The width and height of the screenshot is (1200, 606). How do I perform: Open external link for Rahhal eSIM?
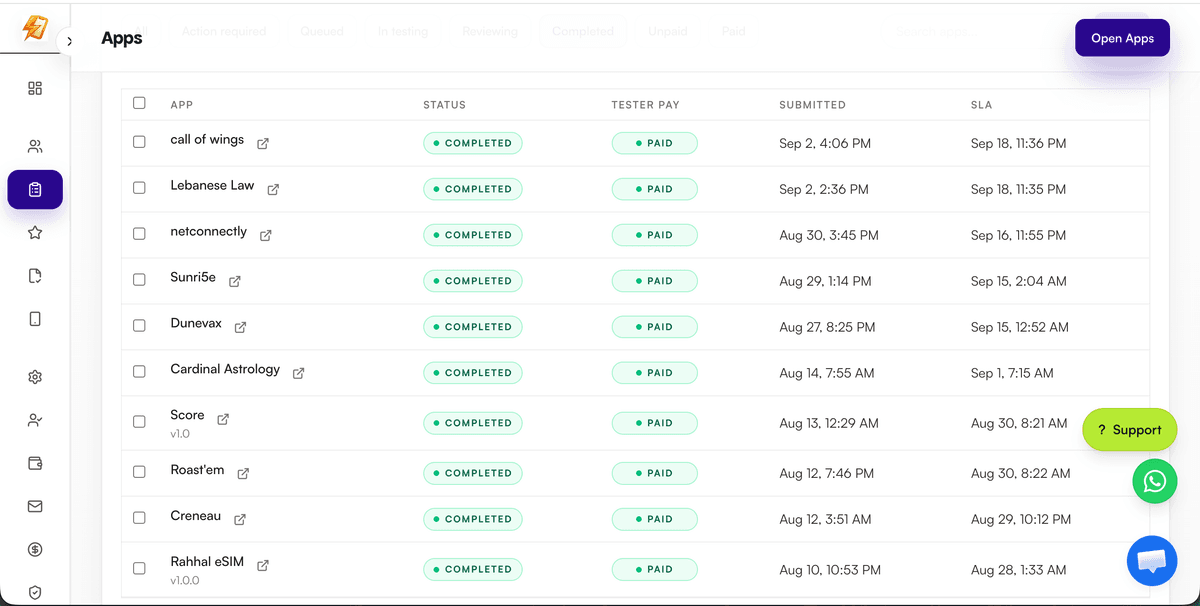263,565
